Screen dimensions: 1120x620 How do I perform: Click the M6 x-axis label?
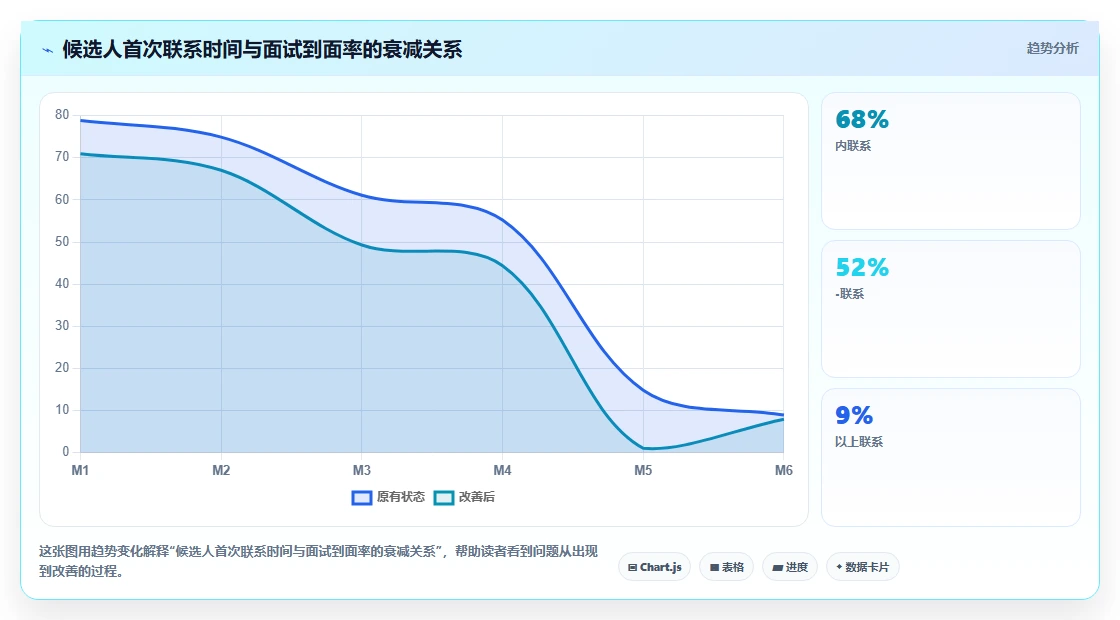click(x=784, y=470)
